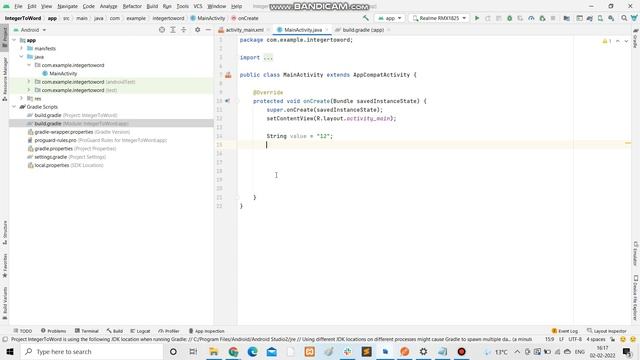Open Layout Inspector button
Image resolution: width=640 pixels, height=360 pixels.
(607, 331)
